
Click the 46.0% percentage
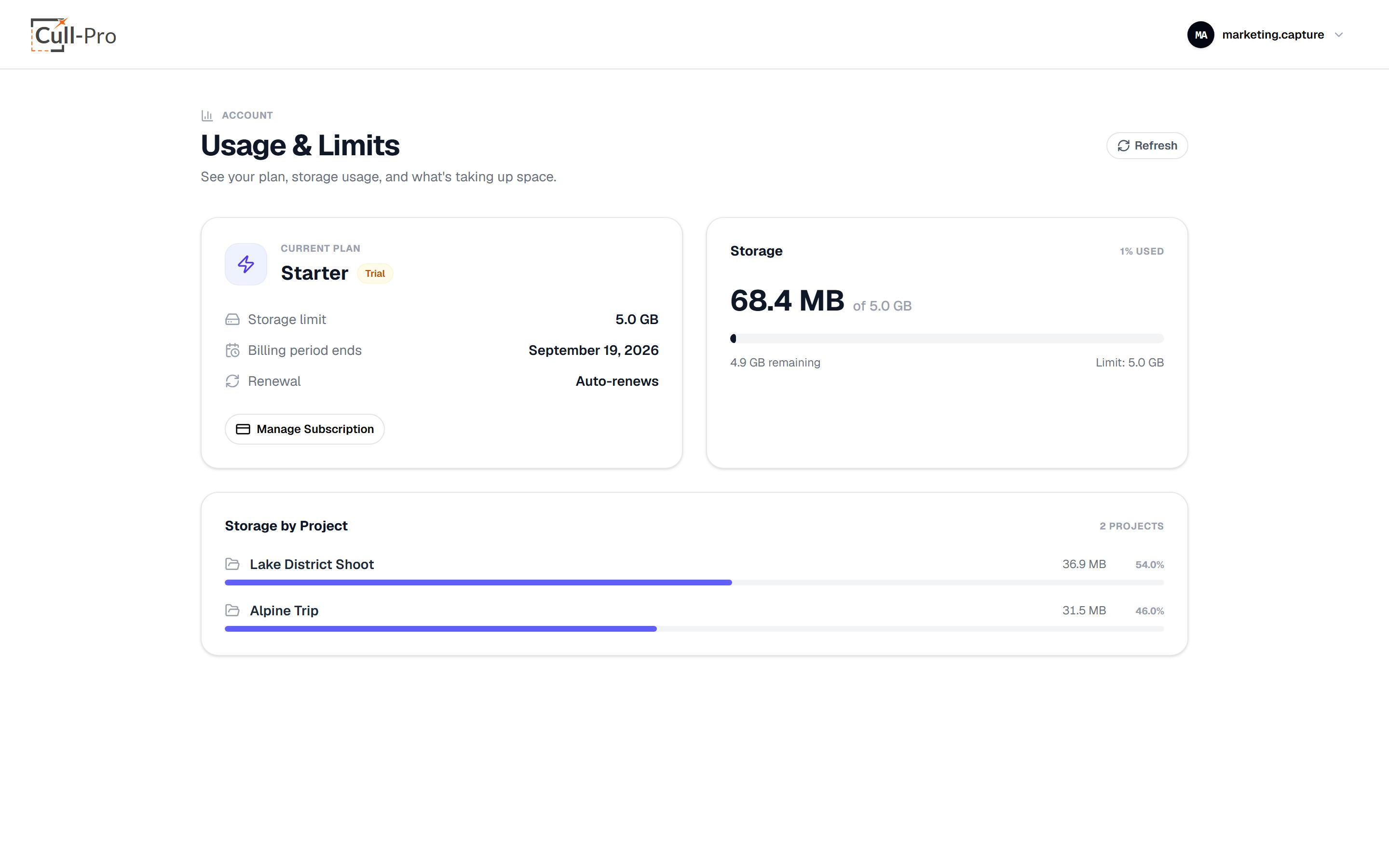[x=1150, y=611]
